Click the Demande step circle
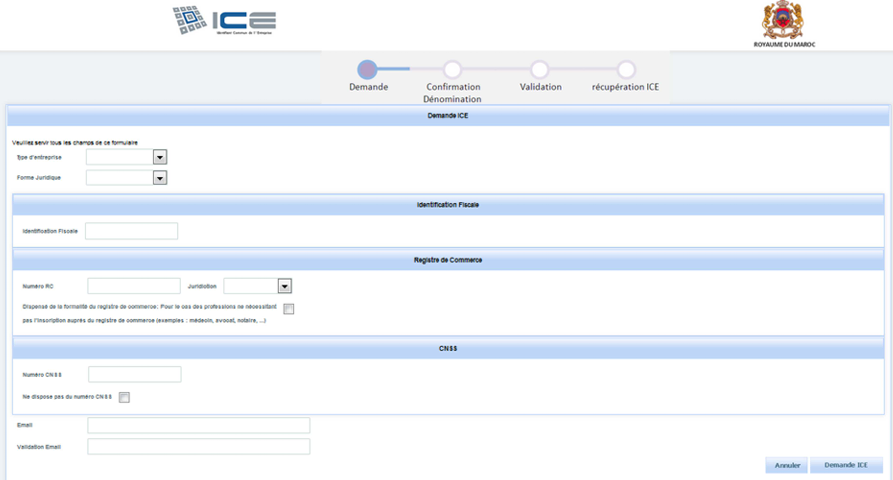893x480 pixels. pyautogui.click(x=367, y=69)
